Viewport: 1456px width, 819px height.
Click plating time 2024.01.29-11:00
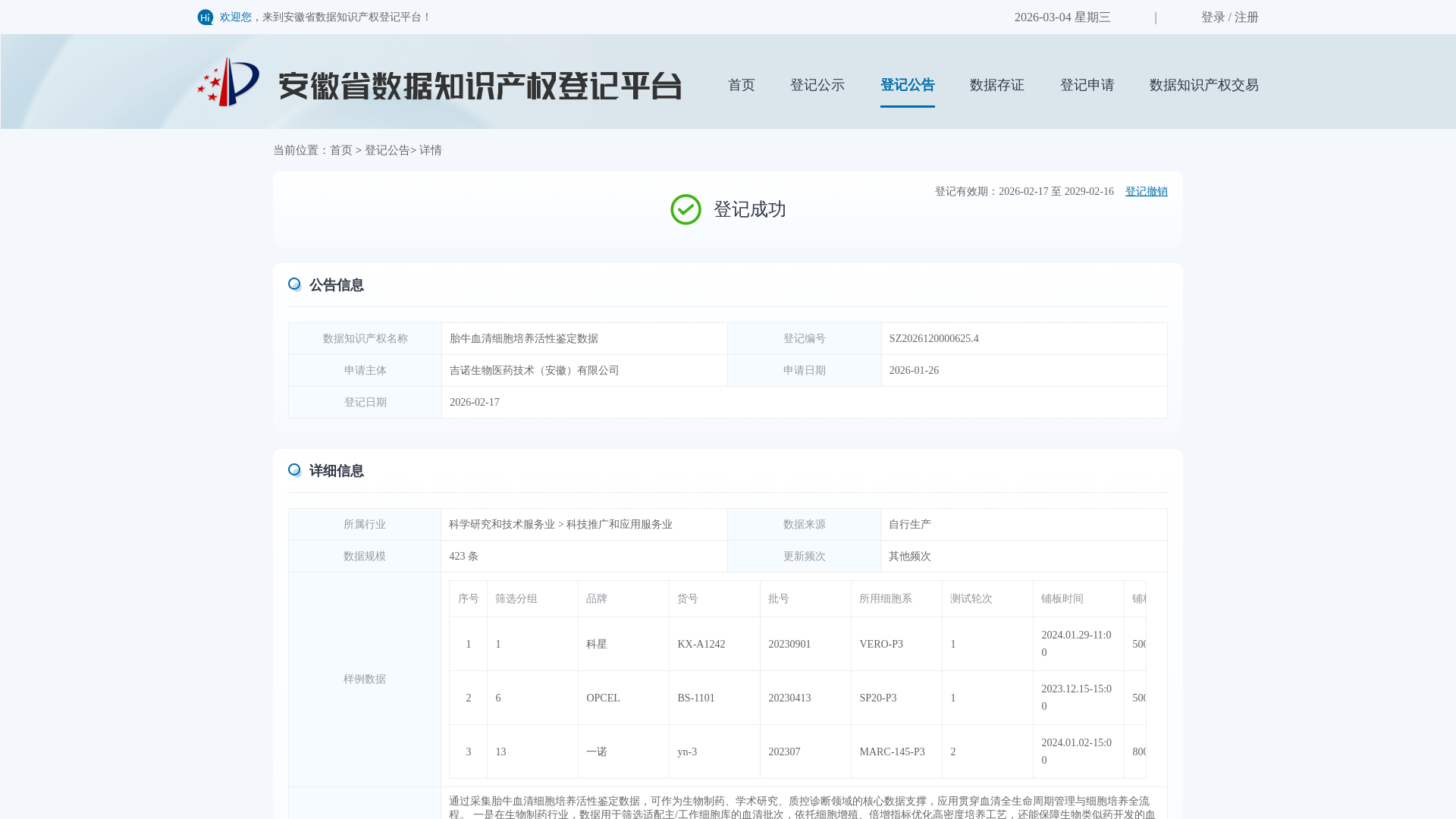tap(1076, 644)
